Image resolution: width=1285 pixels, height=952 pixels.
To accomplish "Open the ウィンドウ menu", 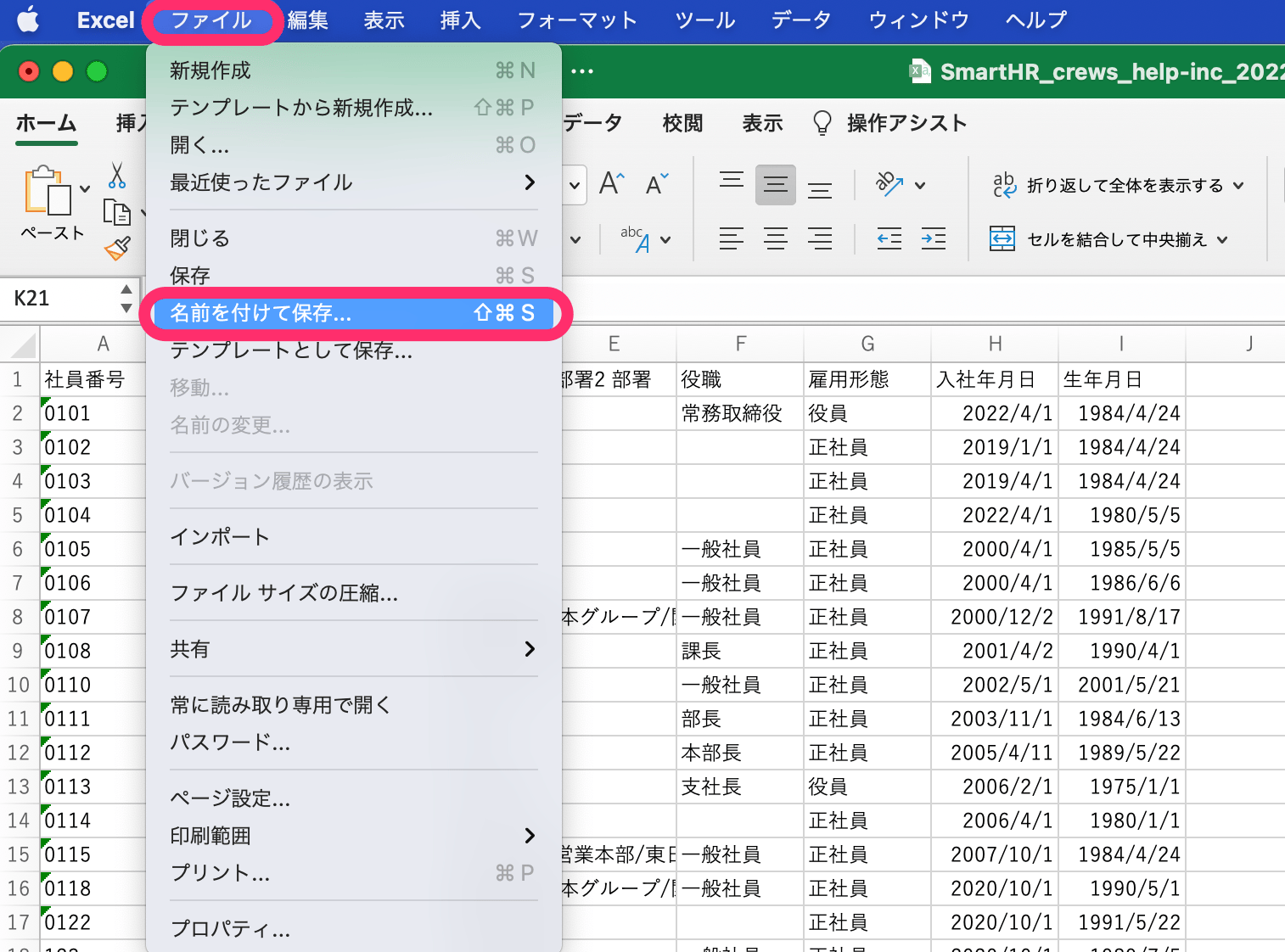I will tap(918, 20).
